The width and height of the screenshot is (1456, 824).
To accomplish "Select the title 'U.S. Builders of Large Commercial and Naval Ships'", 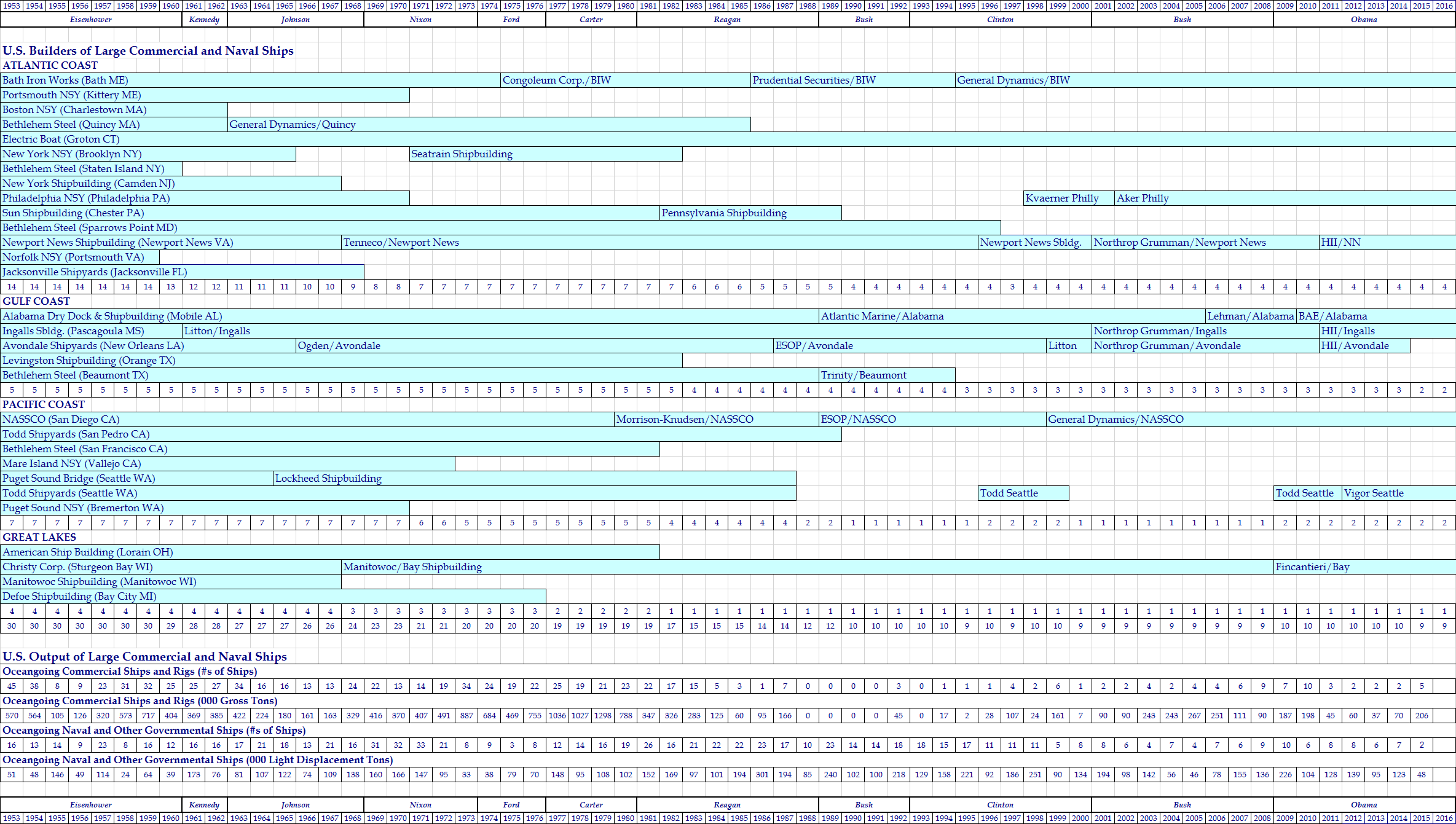I will 148,50.
